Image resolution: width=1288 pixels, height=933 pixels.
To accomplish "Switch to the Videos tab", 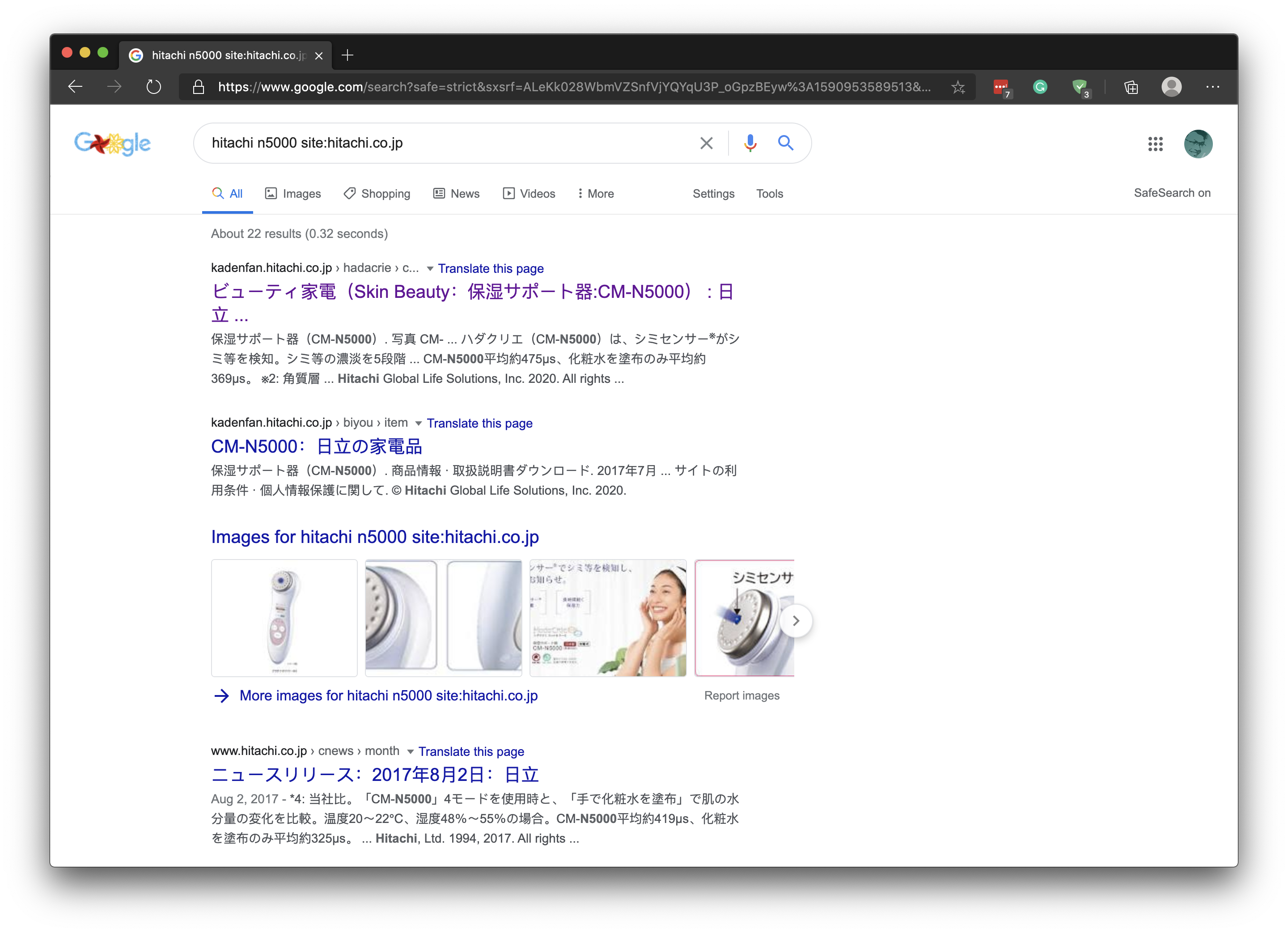I will click(529, 194).
